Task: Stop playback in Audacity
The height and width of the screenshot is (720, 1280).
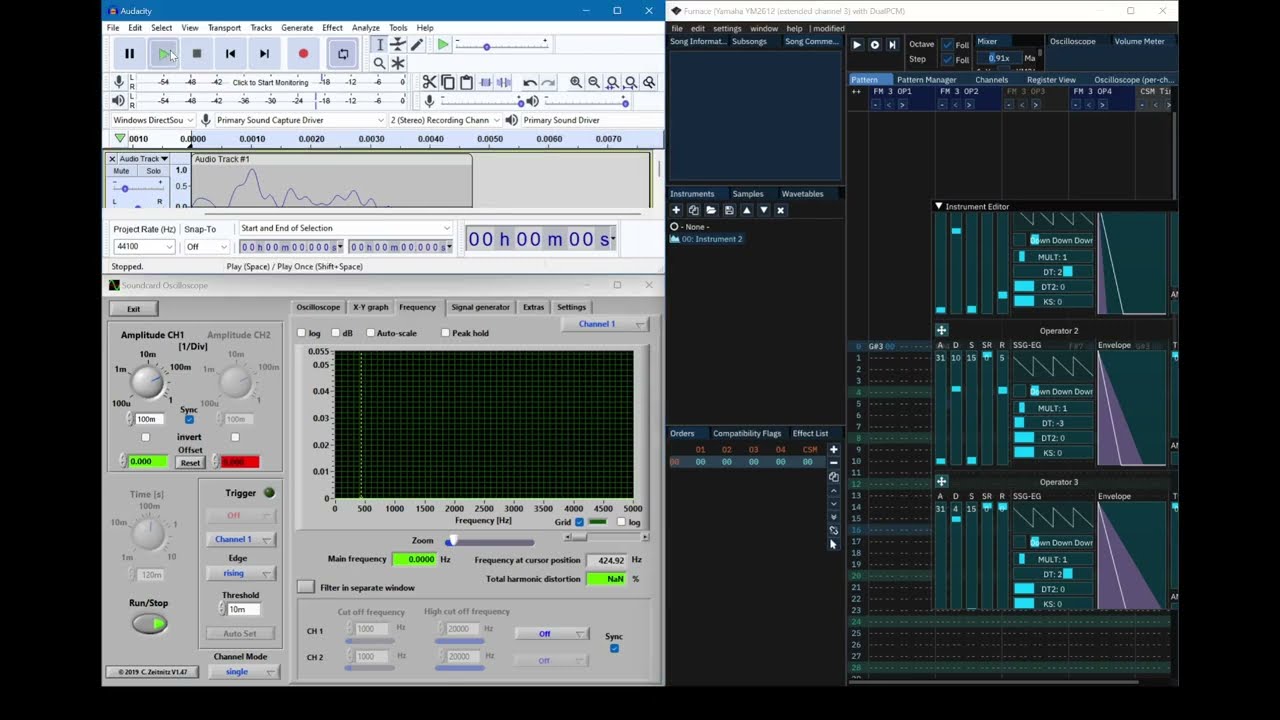Action: coord(197,54)
